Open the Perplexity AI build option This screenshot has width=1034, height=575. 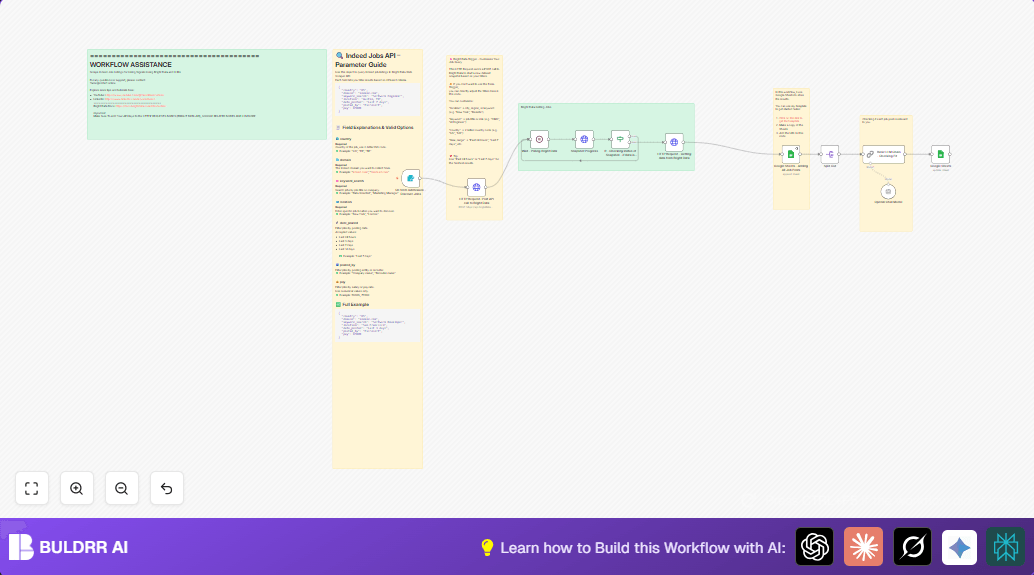(x=1006, y=547)
